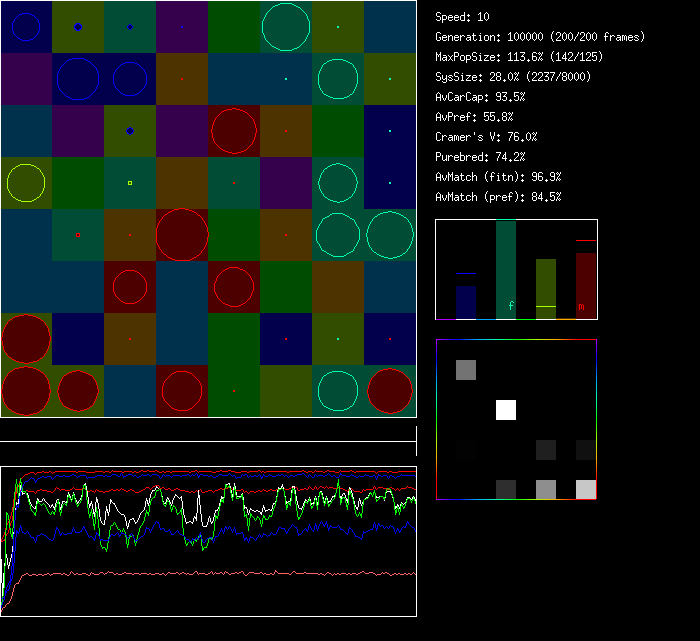700x641 pixels.
Task: Click the 'Speed: 10' readout
Action: pos(463,17)
